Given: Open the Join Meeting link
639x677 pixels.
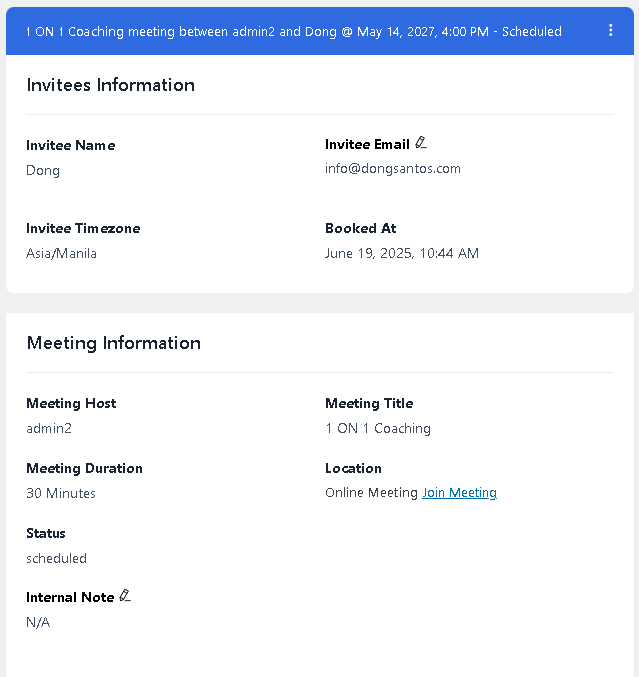Looking at the screenshot, I should [459, 493].
